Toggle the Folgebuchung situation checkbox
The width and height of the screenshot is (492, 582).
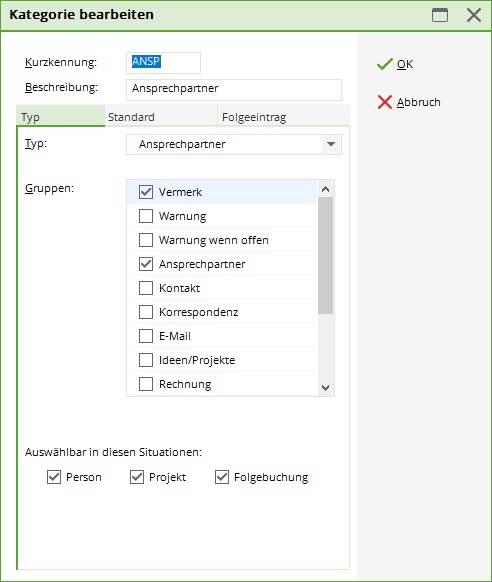click(x=222, y=477)
